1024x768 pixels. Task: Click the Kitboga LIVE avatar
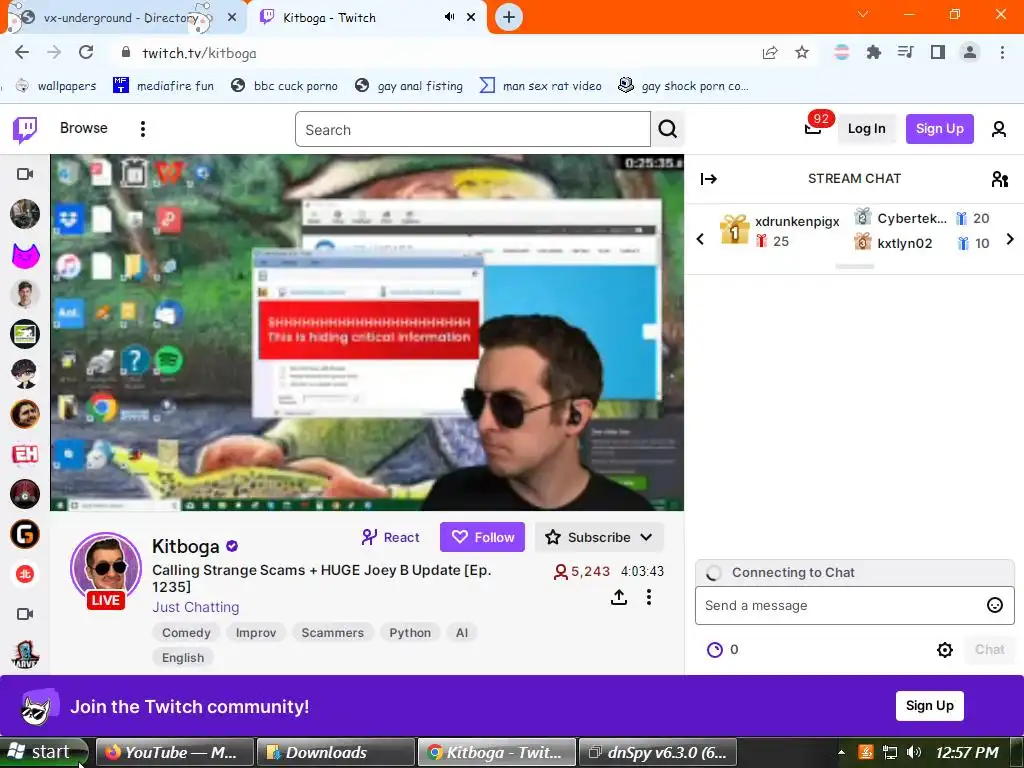[105, 571]
